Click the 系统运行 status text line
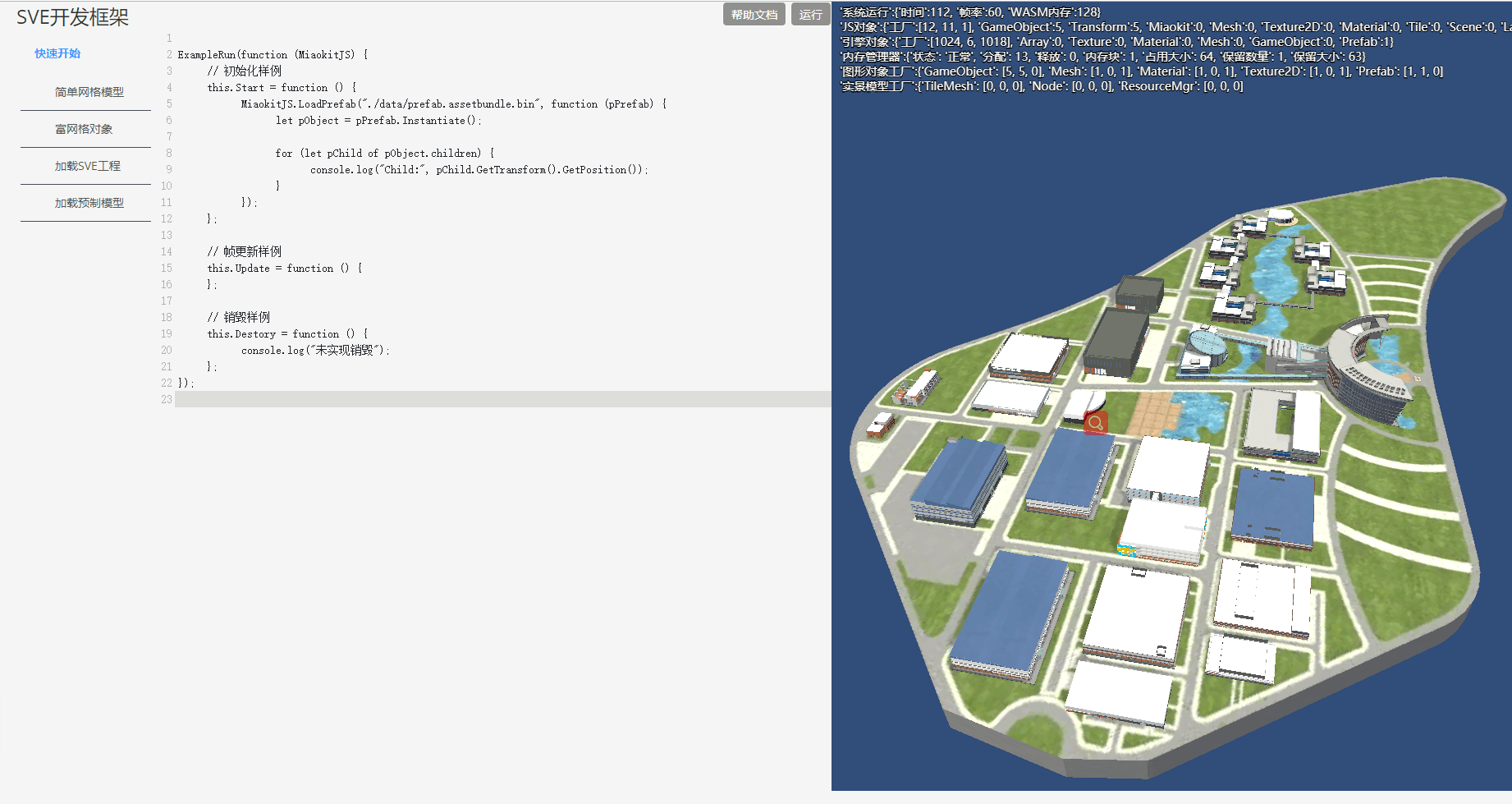The width and height of the screenshot is (1512, 804). [970, 12]
